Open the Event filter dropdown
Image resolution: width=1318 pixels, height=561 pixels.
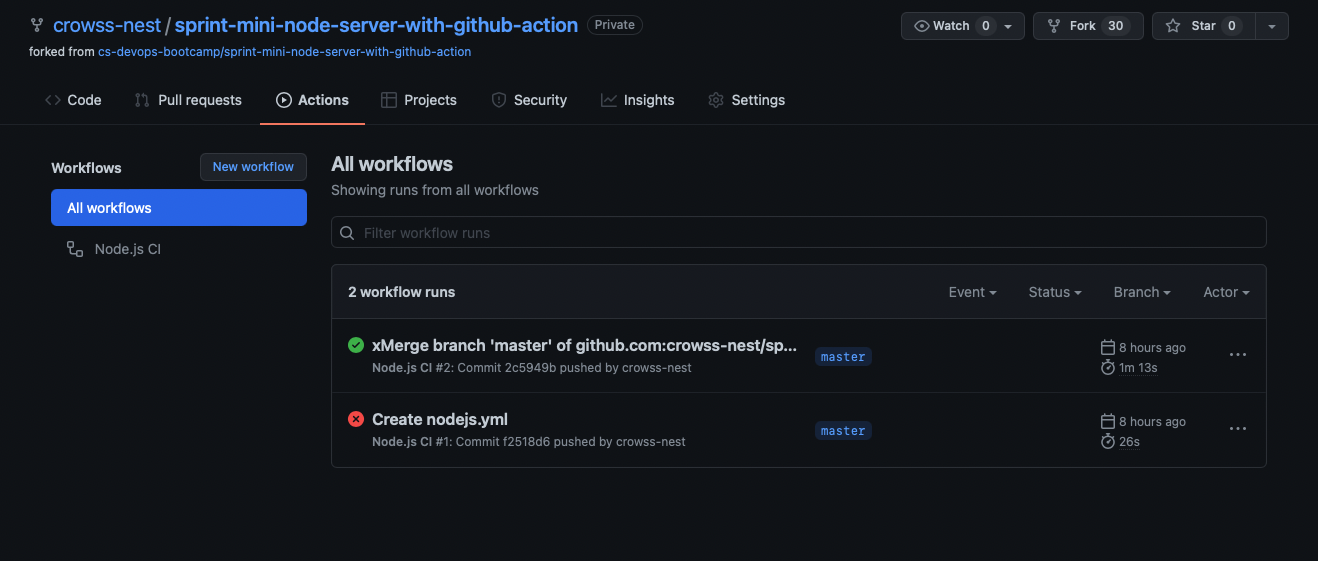pyautogui.click(x=972, y=292)
